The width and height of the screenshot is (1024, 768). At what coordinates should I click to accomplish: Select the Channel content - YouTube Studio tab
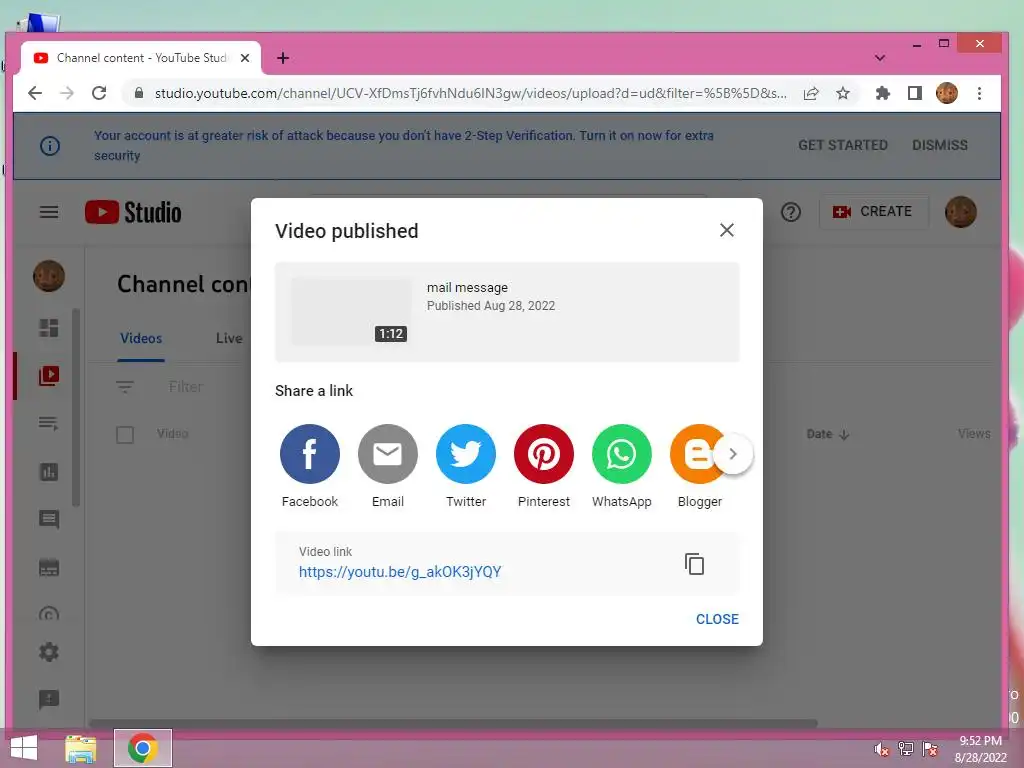tap(141, 58)
